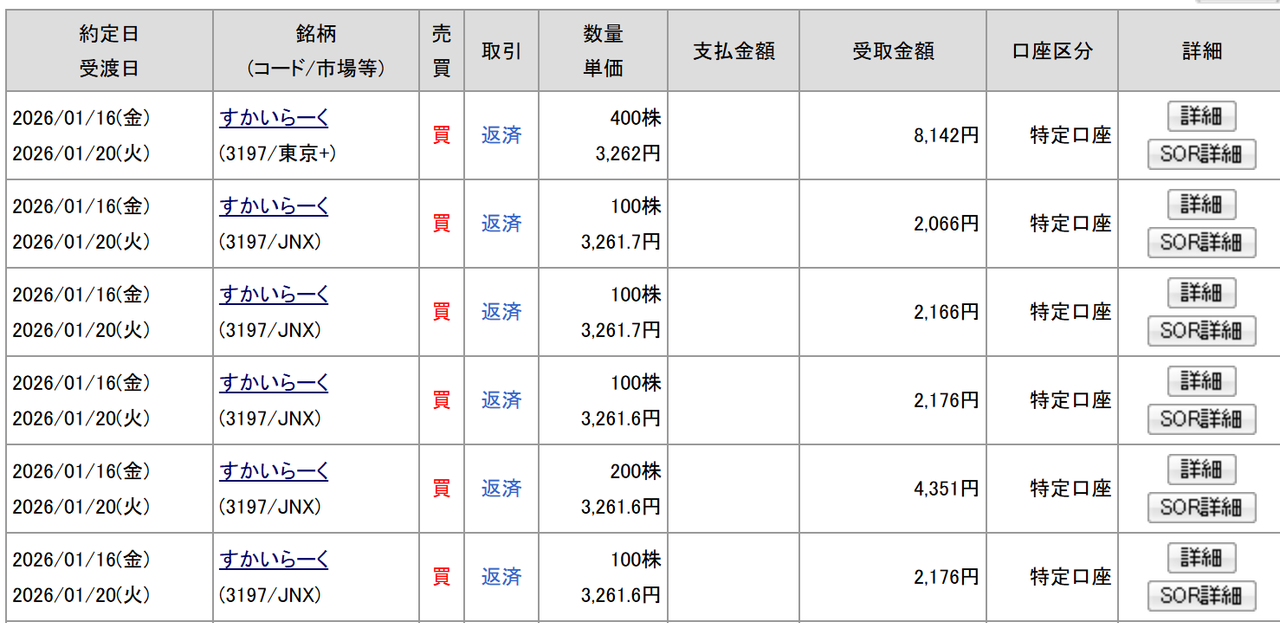Open すかいらーく link in the 200株 row

[274, 470]
